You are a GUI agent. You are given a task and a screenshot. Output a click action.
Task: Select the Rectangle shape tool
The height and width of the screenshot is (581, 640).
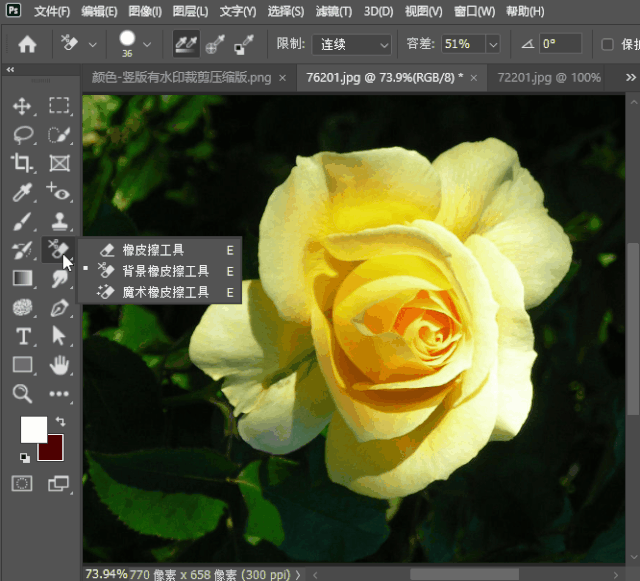click(x=22, y=365)
